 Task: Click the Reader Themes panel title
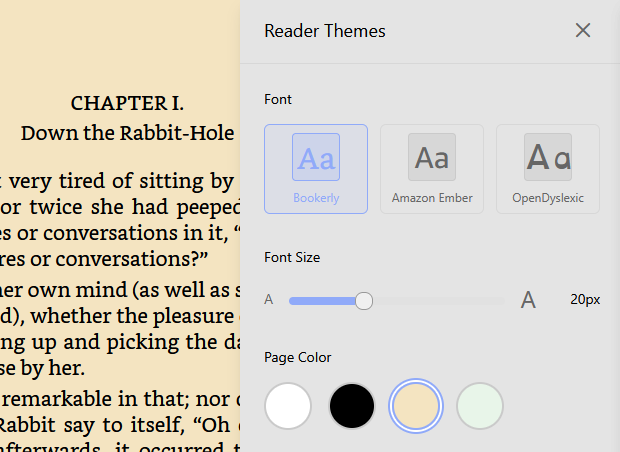coord(325,31)
